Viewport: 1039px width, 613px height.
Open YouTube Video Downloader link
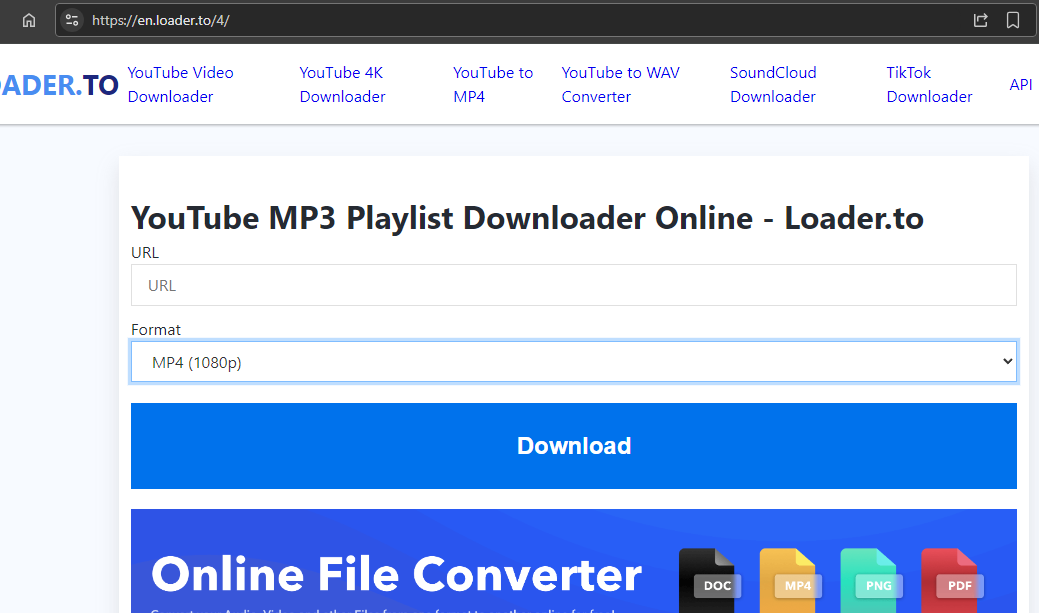[x=180, y=84]
